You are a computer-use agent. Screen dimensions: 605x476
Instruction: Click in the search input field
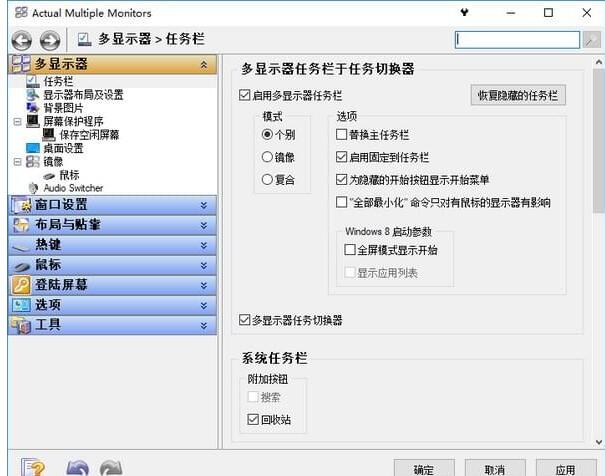pyautogui.click(x=517, y=40)
